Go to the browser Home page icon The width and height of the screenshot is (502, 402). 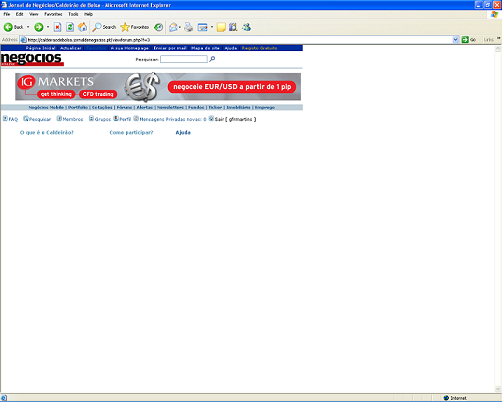pos(83,27)
